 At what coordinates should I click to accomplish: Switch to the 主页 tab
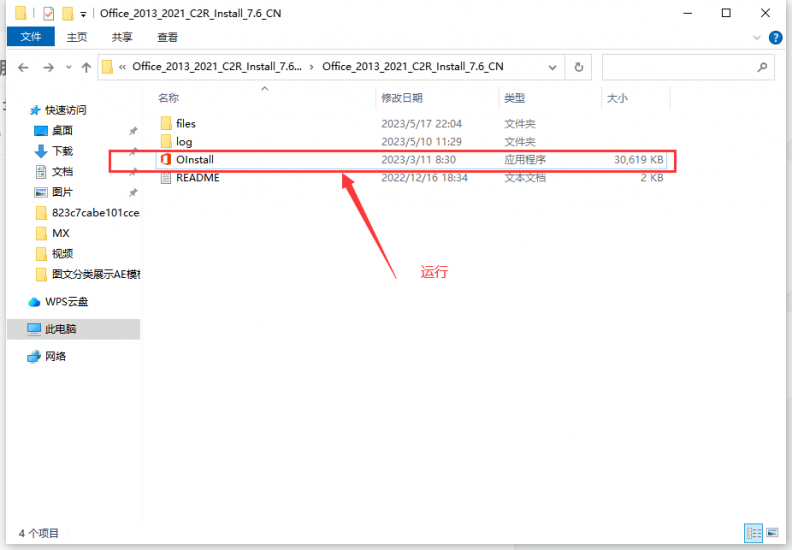[77, 37]
